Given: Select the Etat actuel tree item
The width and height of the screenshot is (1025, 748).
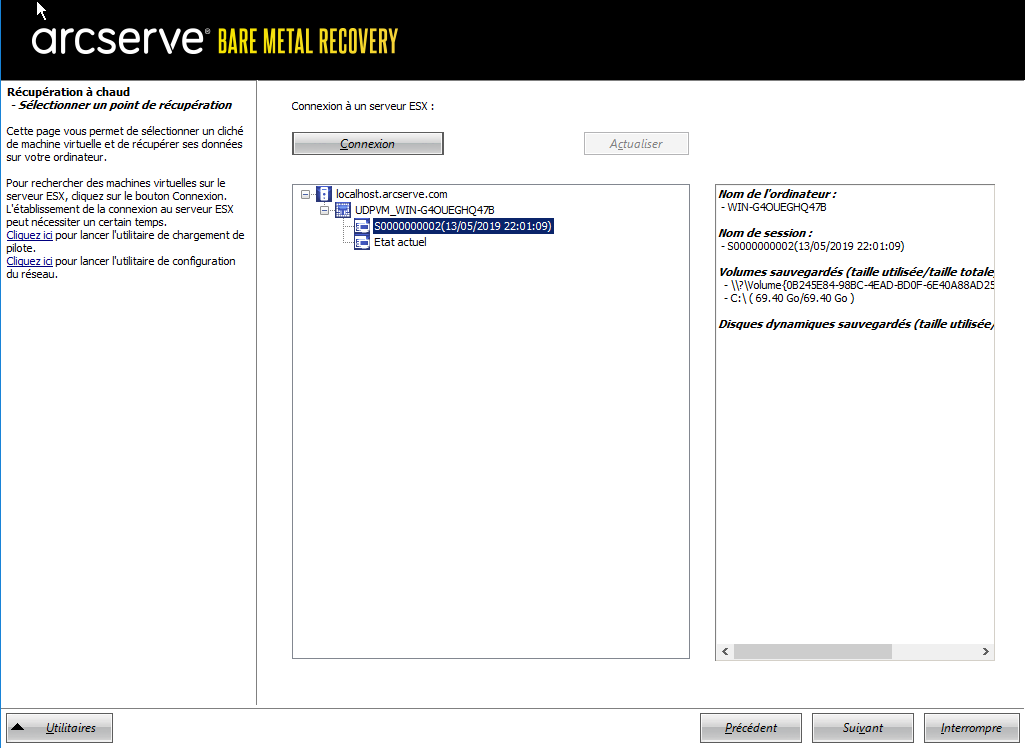Looking at the screenshot, I should point(400,242).
